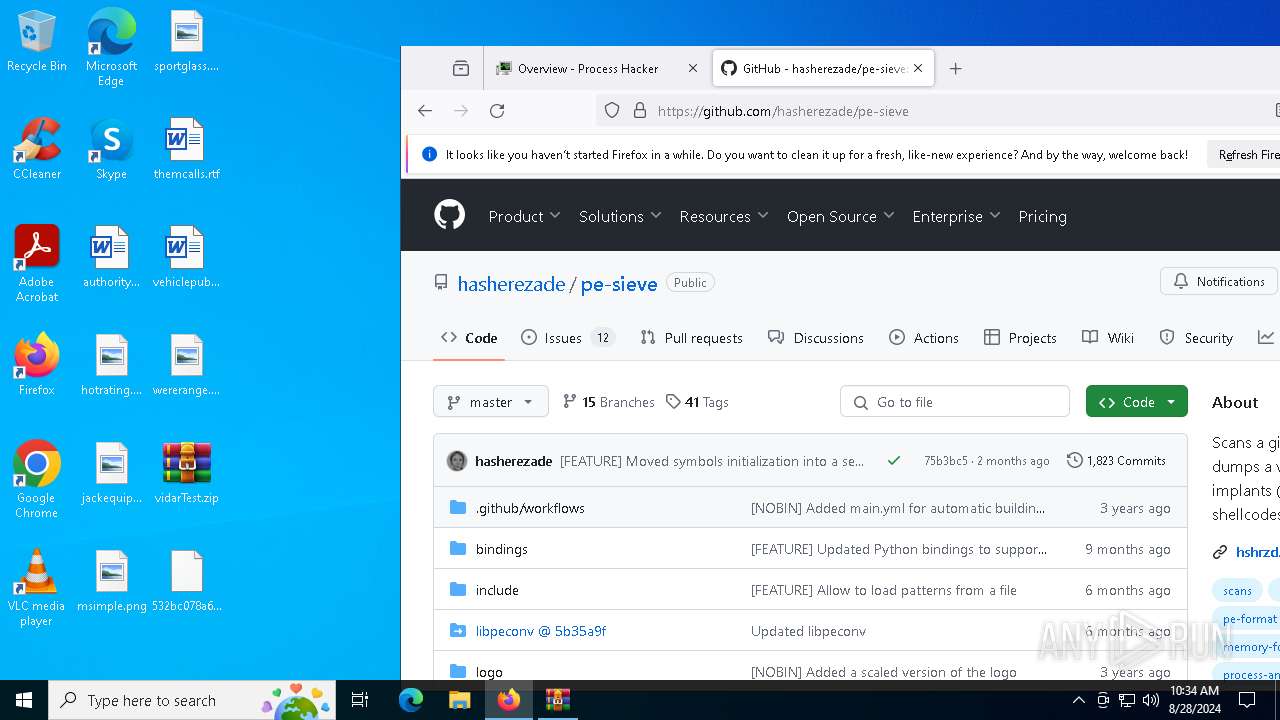Expand the Enterprise menu
Viewport: 1280px width, 720px height.
[x=957, y=216]
